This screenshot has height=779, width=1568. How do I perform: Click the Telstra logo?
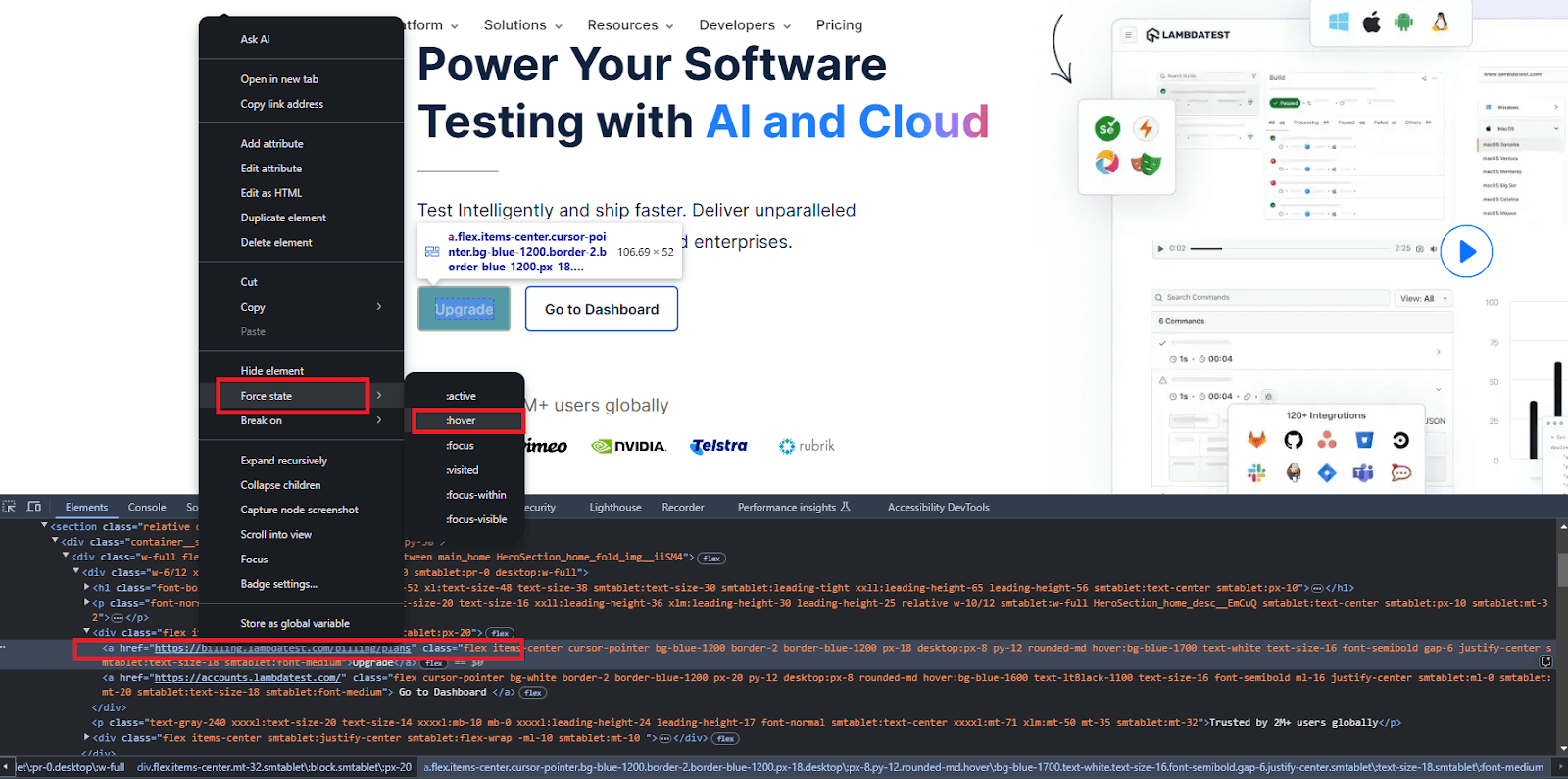pos(719,446)
